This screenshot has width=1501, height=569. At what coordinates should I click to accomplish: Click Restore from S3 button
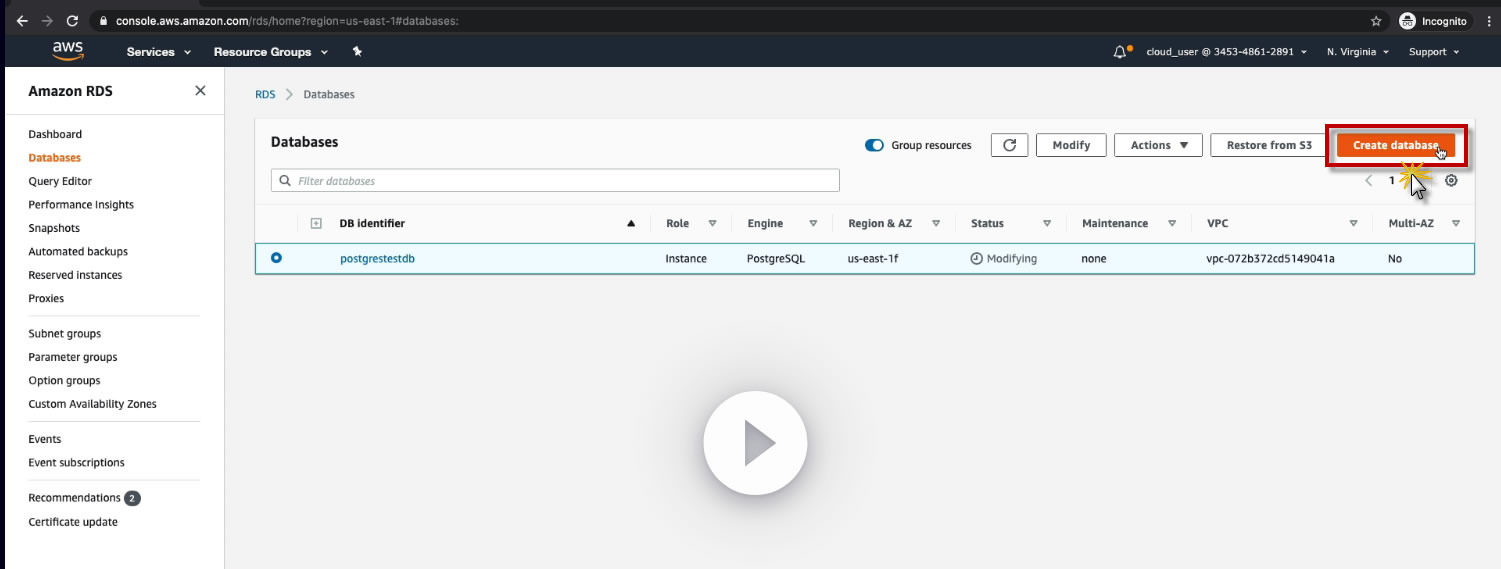[x=1269, y=145]
